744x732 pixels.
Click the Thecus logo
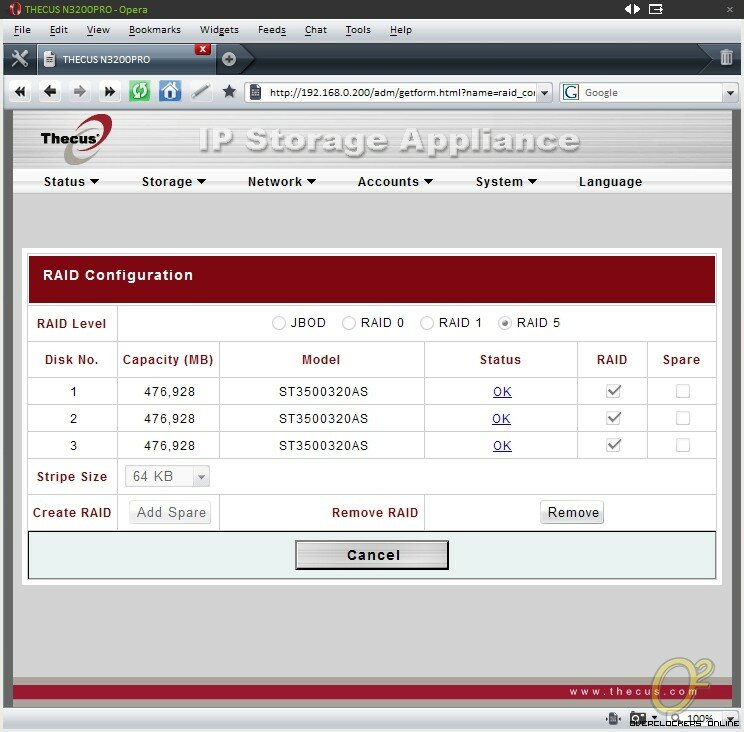[x=76, y=139]
